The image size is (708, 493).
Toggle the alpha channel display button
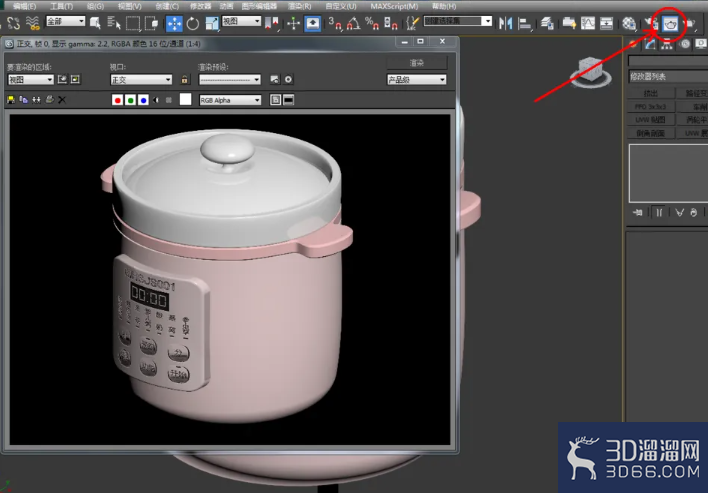156,100
